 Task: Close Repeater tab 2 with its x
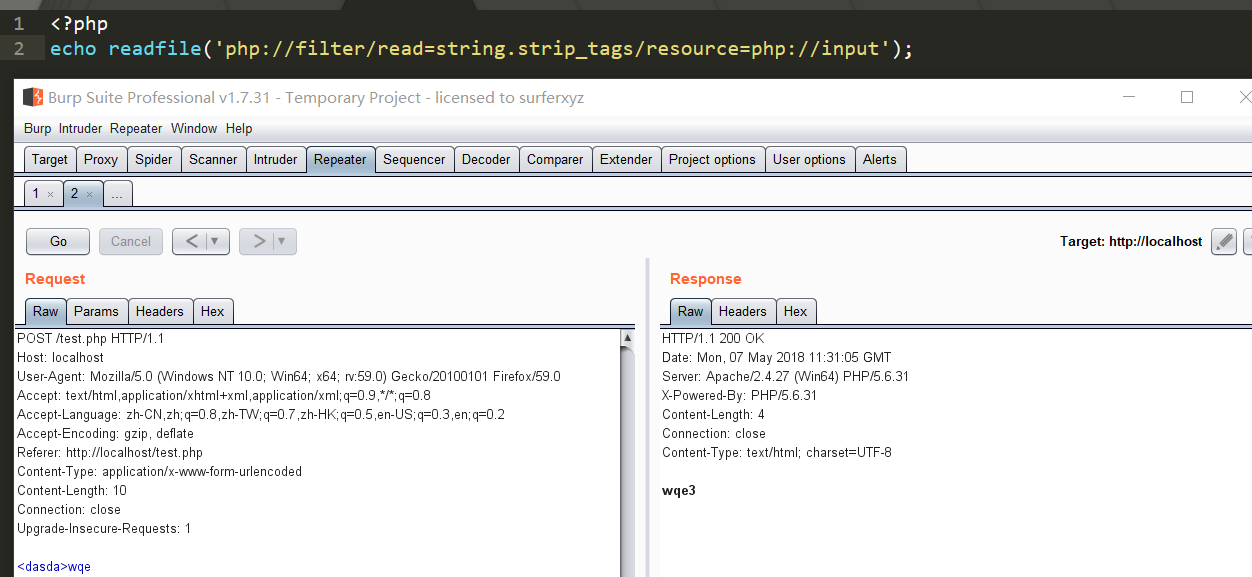[x=89, y=194]
